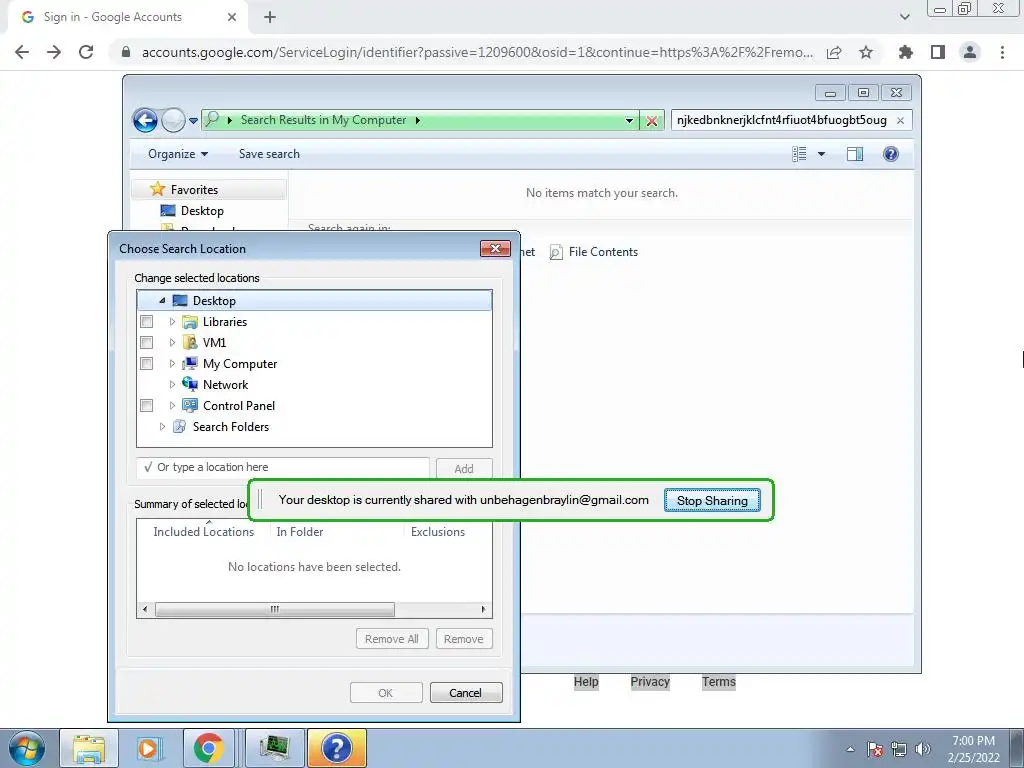Image resolution: width=1024 pixels, height=768 pixels.
Task: Focus the Explorer search box
Action: click(x=782, y=120)
